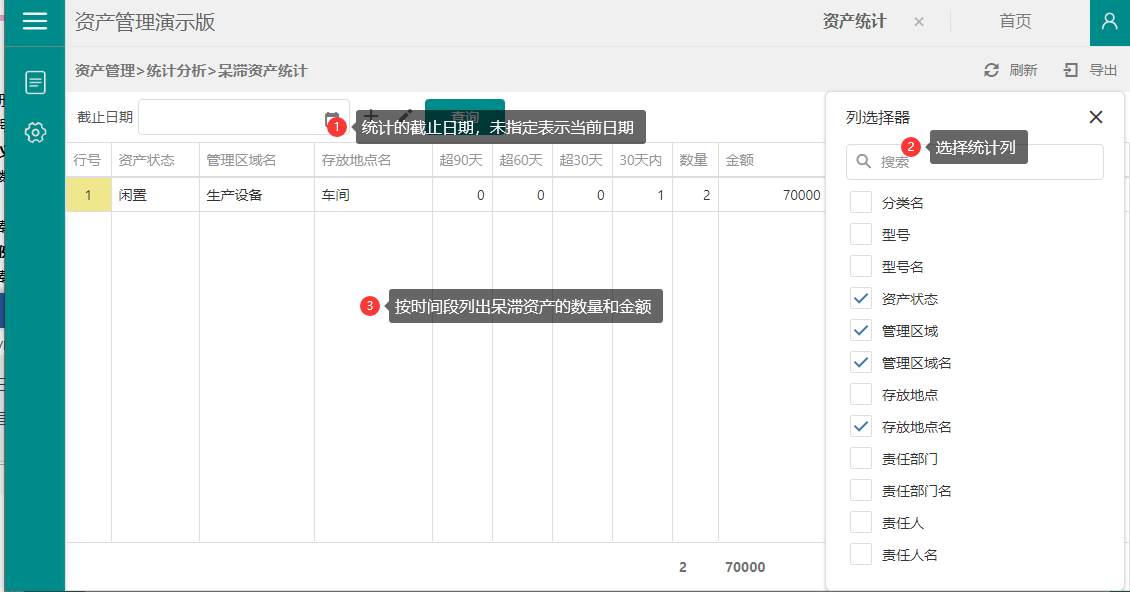This screenshot has width=1130, height=592.
Task: Enable the 责任人 column checkbox
Action: (x=860, y=523)
